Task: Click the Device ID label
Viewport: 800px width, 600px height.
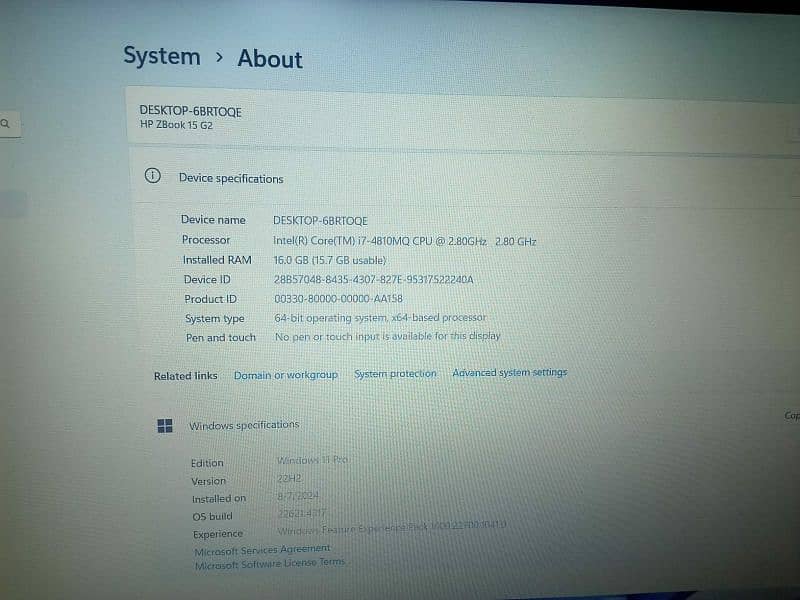Action: [x=207, y=280]
